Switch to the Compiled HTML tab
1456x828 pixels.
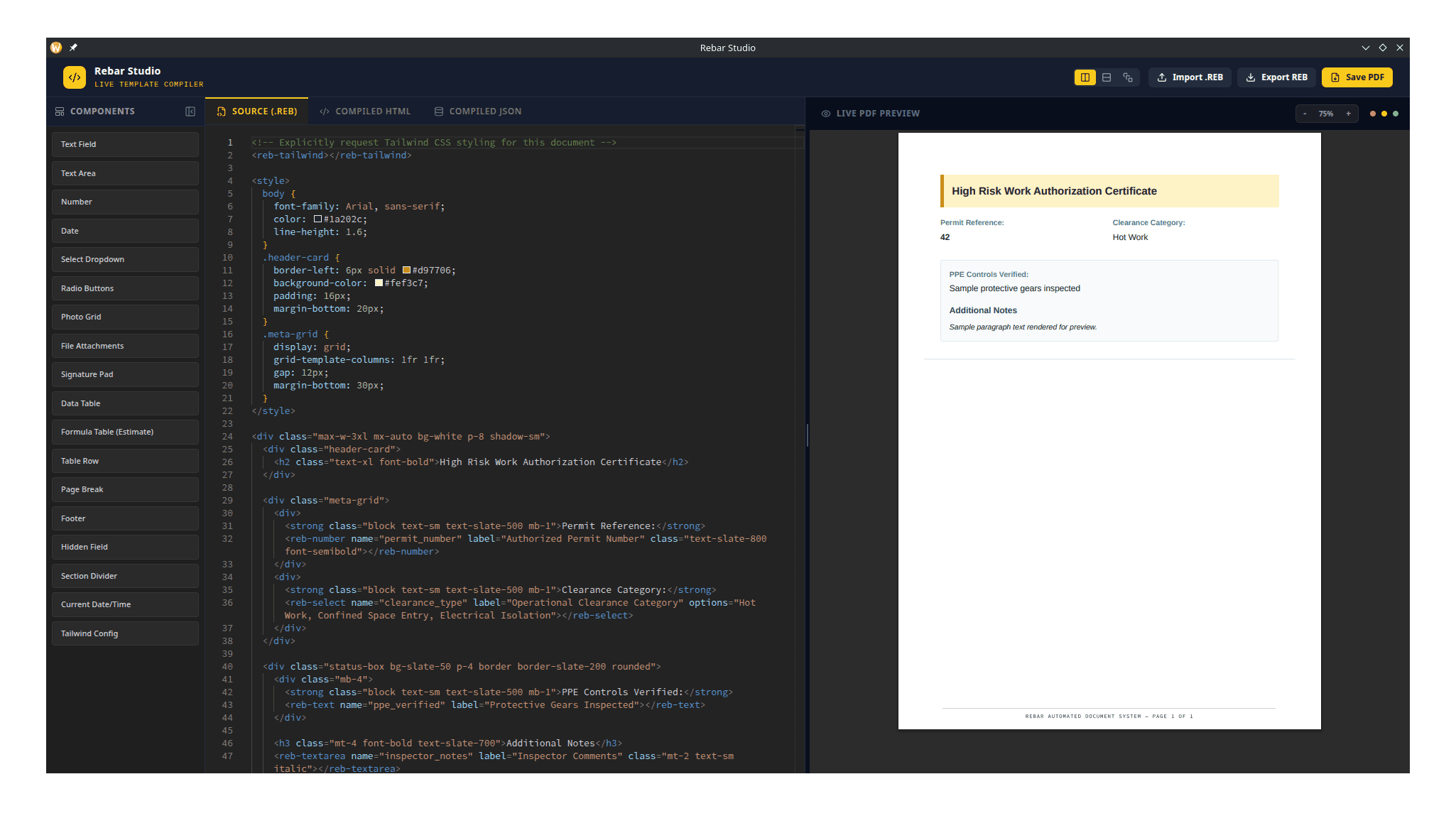click(x=365, y=111)
